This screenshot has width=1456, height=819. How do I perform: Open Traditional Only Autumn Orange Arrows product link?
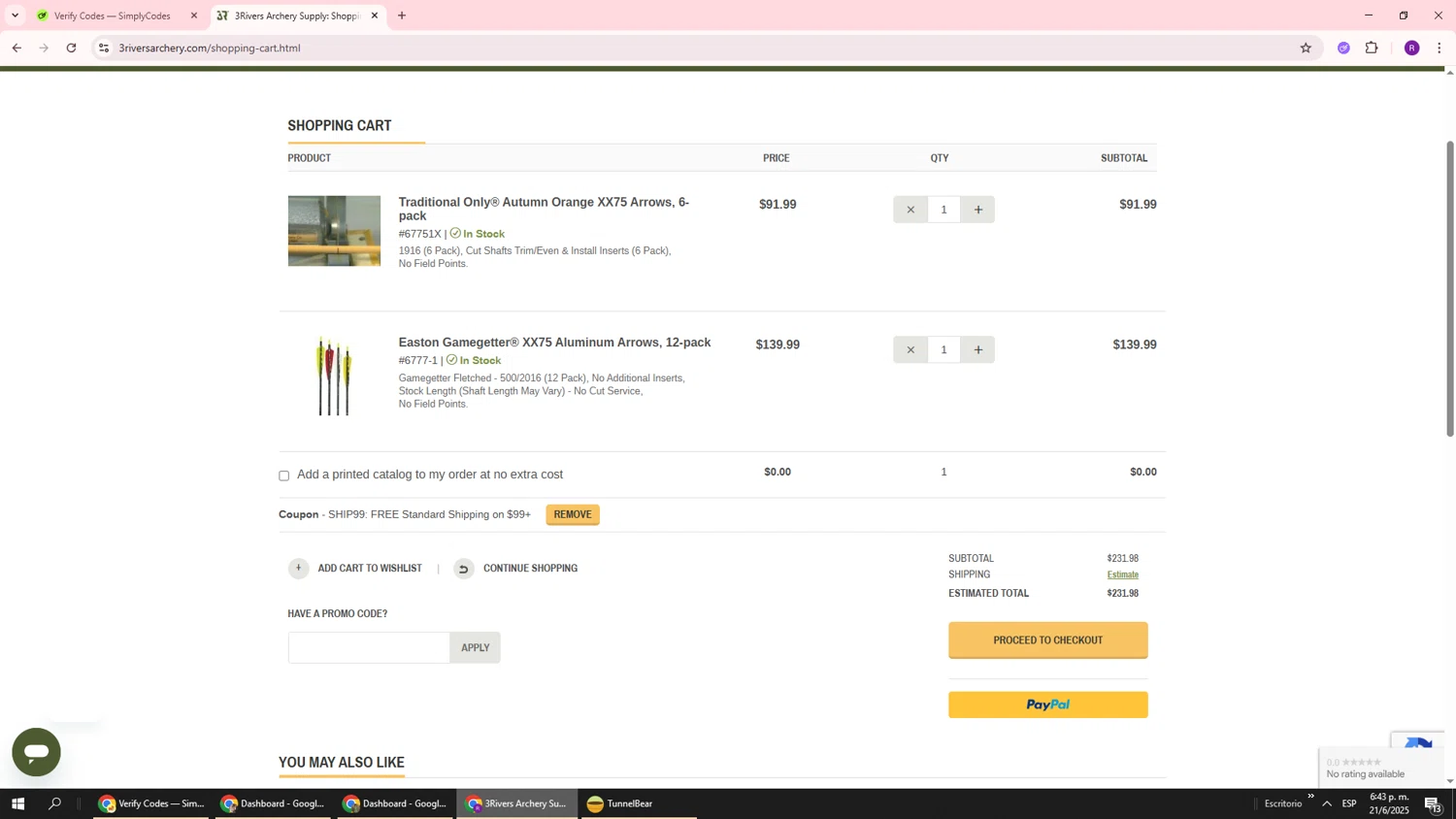(x=544, y=209)
